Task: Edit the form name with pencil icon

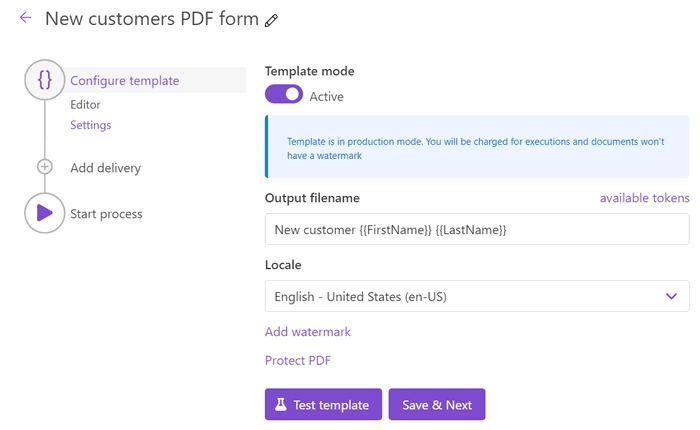Action: click(x=271, y=21)
